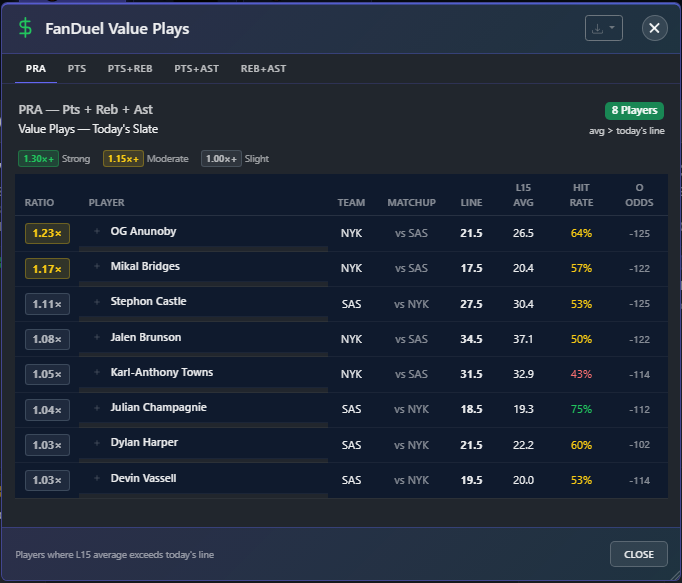Sort by the L15 AVG column header
Screen dimensions: 682x583
[523, 195]
